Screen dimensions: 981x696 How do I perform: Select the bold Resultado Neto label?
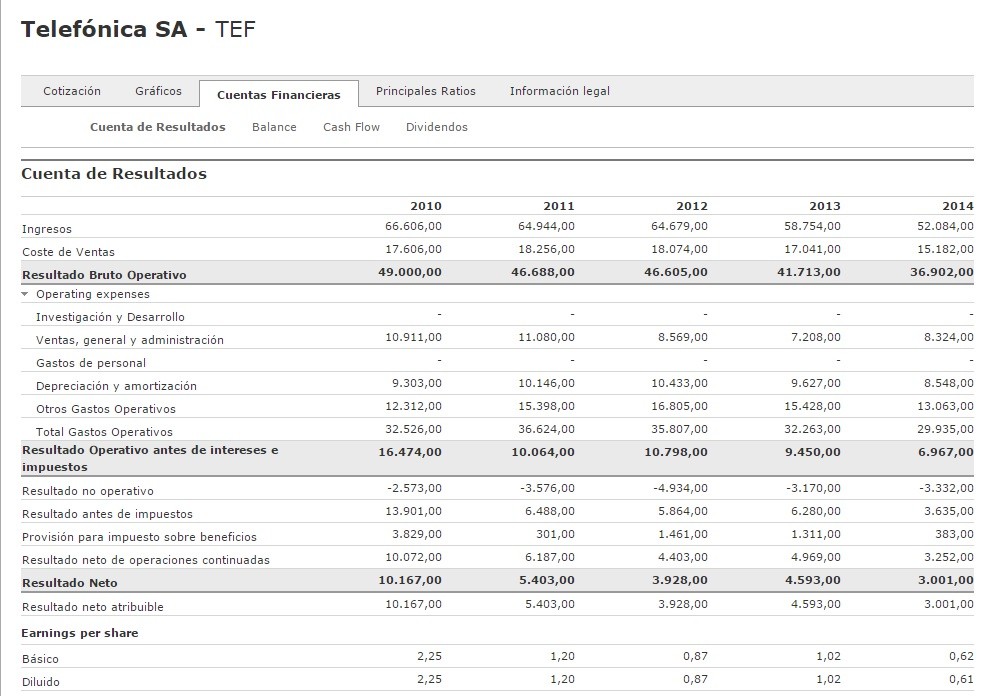(69, 583)
